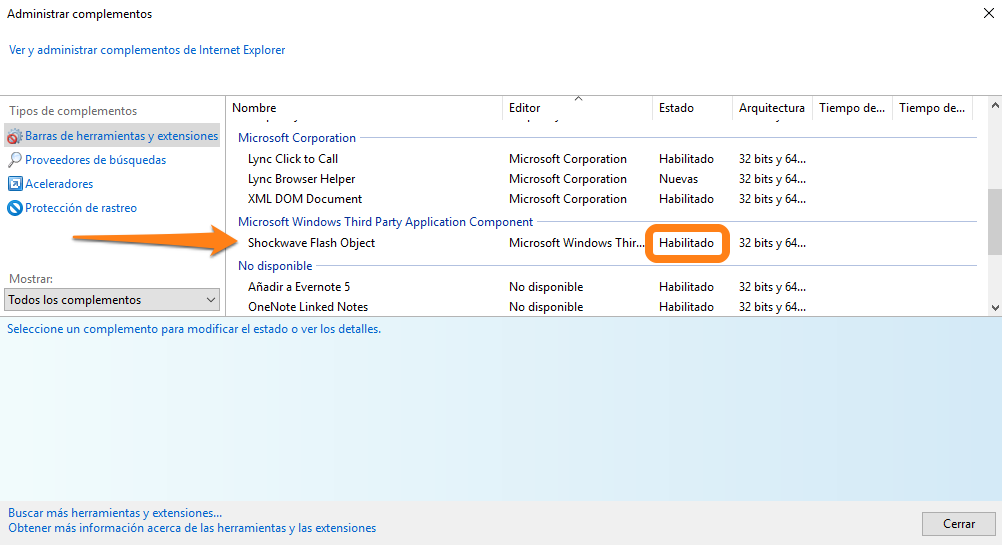Select XML DOM Document add-on
Image resolution: width=1002 pixels, height=545 pixels.
305,199
